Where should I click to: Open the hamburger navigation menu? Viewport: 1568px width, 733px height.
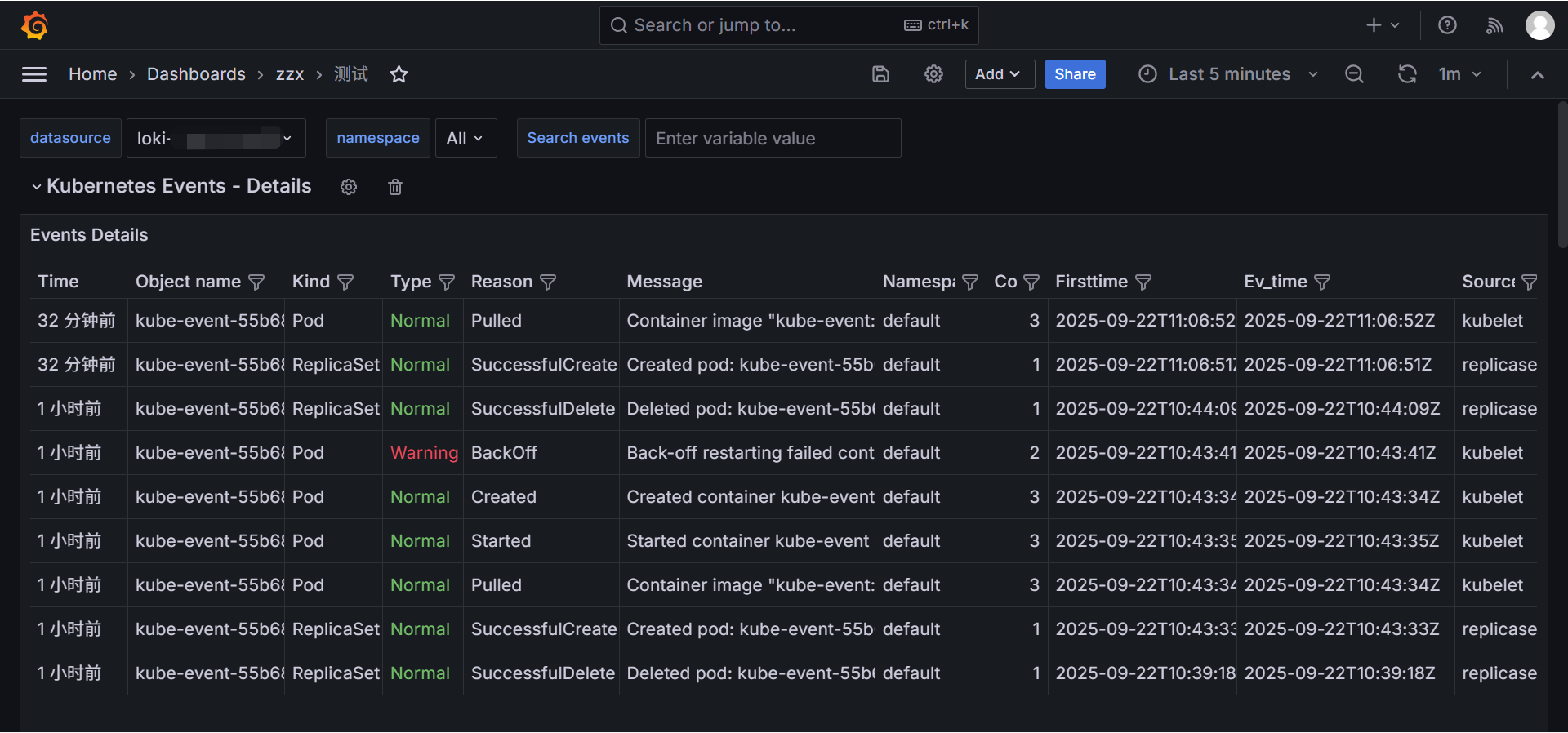(34, 74)
